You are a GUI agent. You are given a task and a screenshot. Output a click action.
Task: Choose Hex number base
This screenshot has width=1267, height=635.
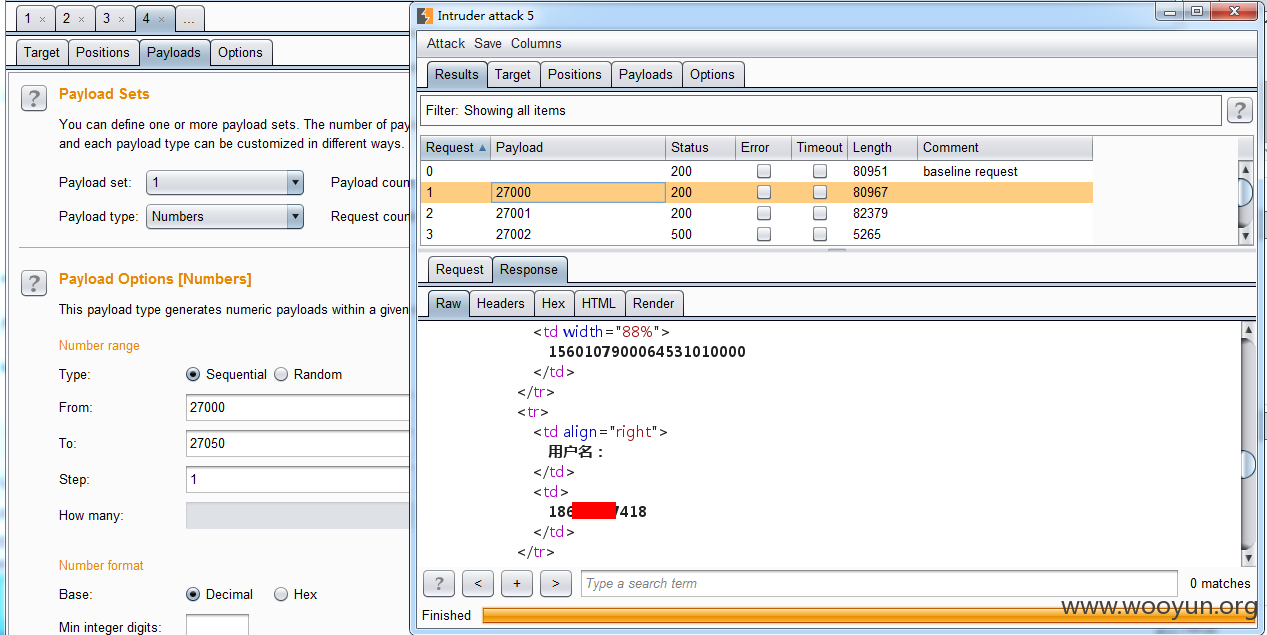coord(281,594)
